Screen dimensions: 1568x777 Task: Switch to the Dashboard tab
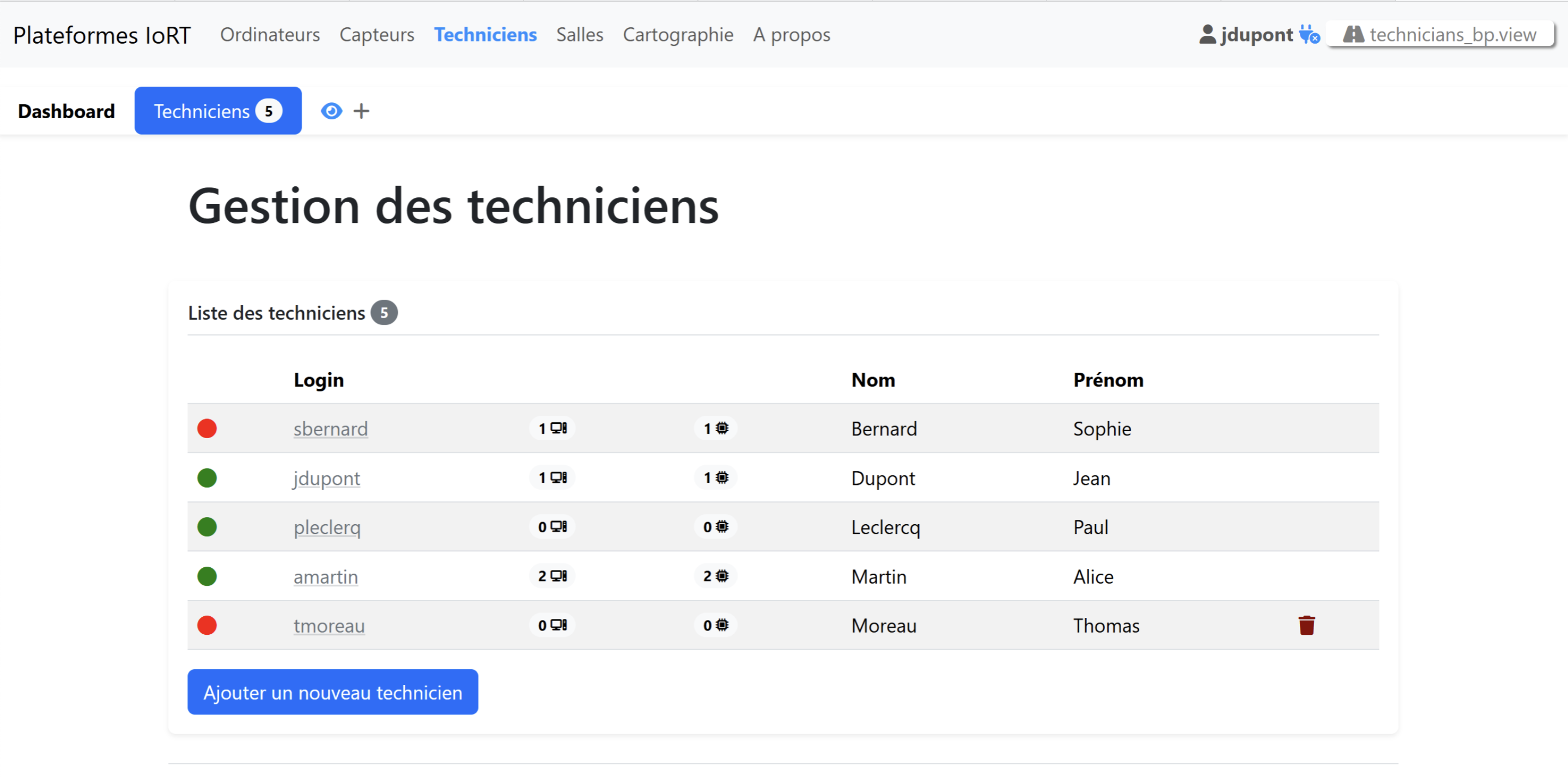click(66, 111)
